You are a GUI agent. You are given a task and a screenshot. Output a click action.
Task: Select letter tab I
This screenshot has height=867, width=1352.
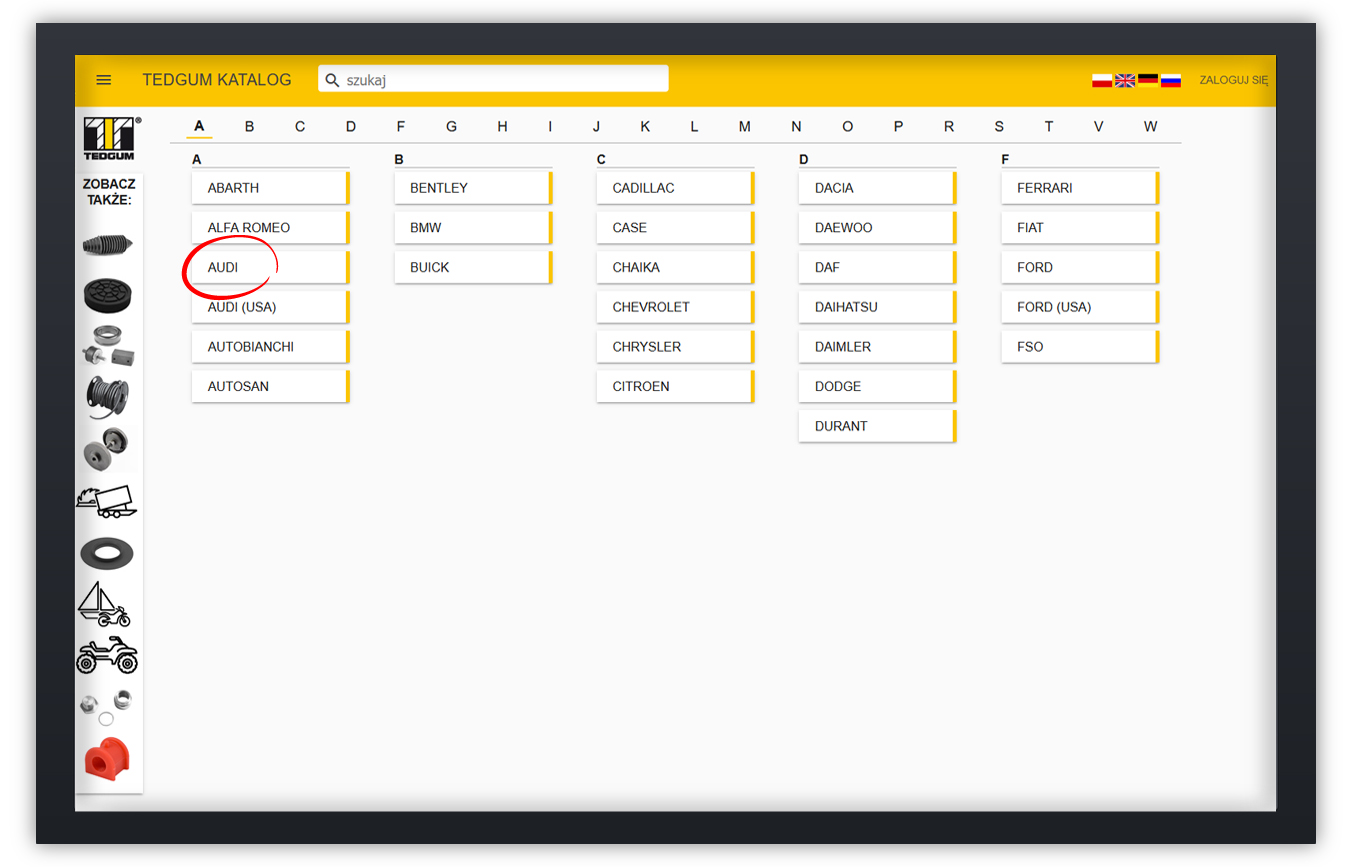pyautogui.click(x=550, y=126)
